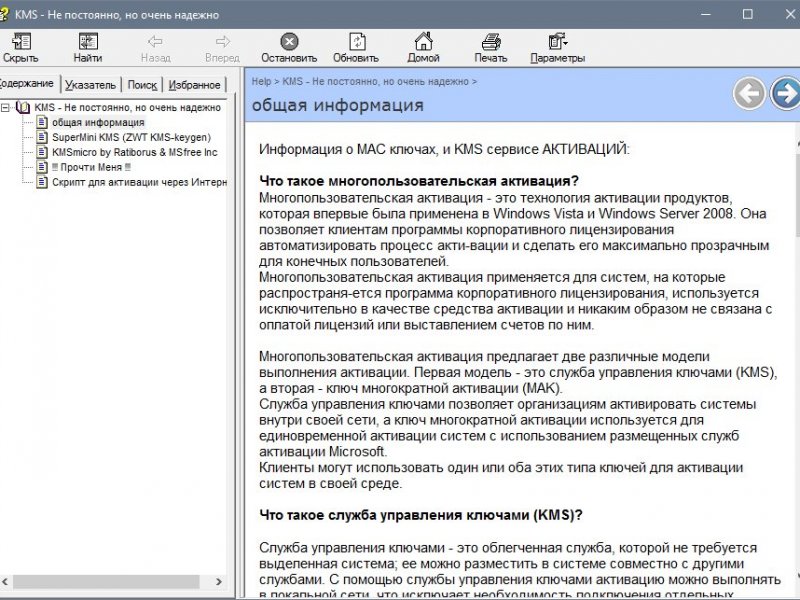The height and width of the screenshot is (600, 800).
Task: Go to next topic with the blue round arrow
Action: [x=785, y=93]
